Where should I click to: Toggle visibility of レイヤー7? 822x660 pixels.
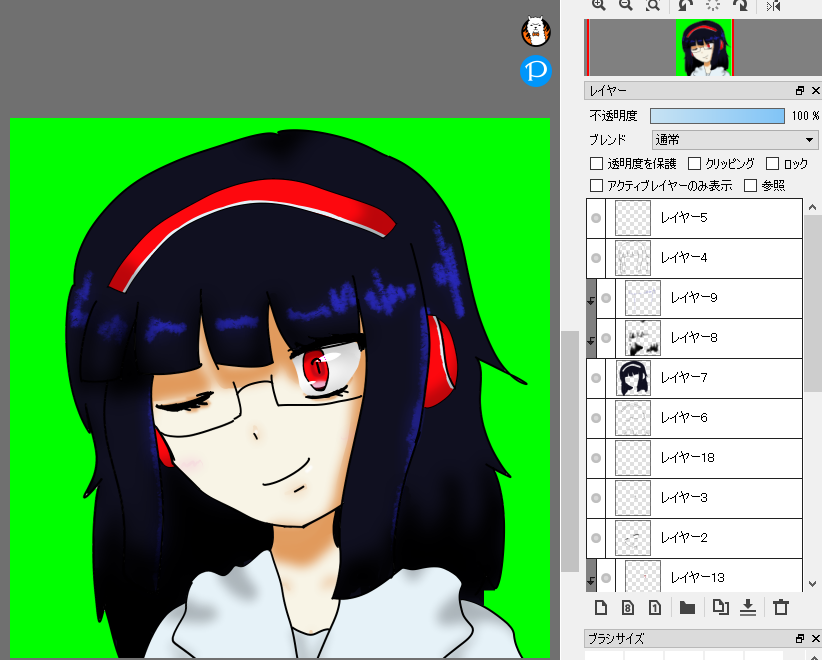pyautogui.click(x=596, y=378)
